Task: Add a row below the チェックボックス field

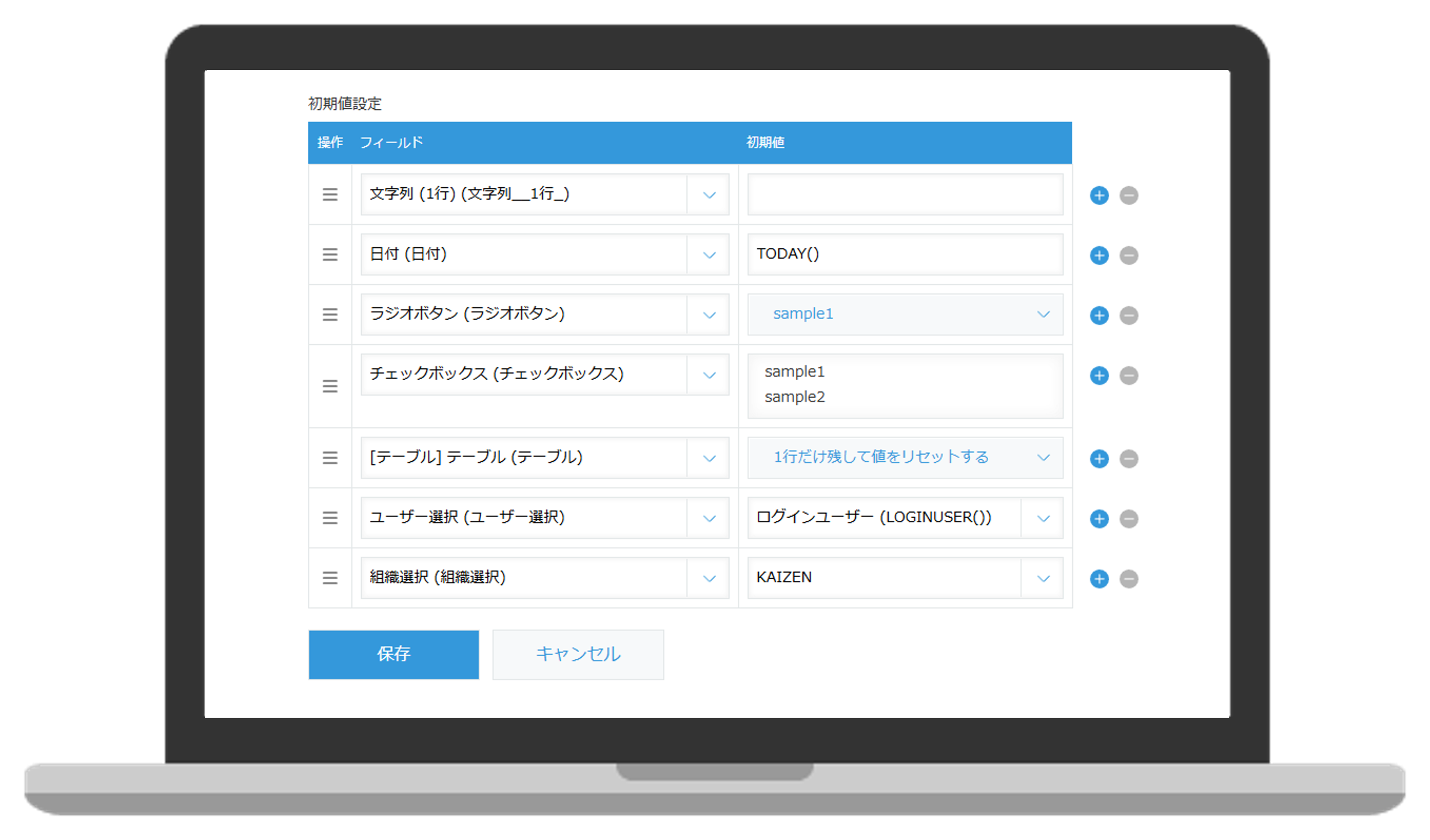Action: (1099, 375)
